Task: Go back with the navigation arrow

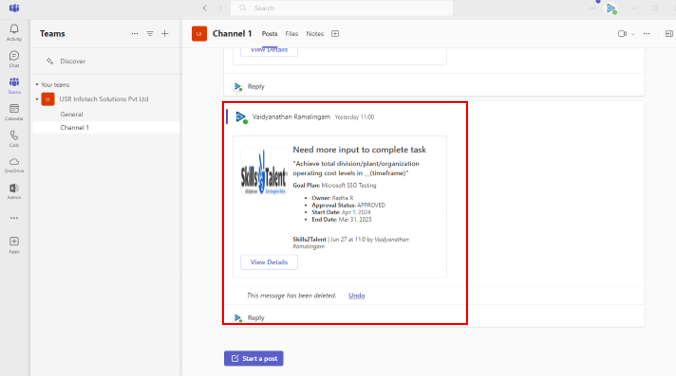Action: 205,8
